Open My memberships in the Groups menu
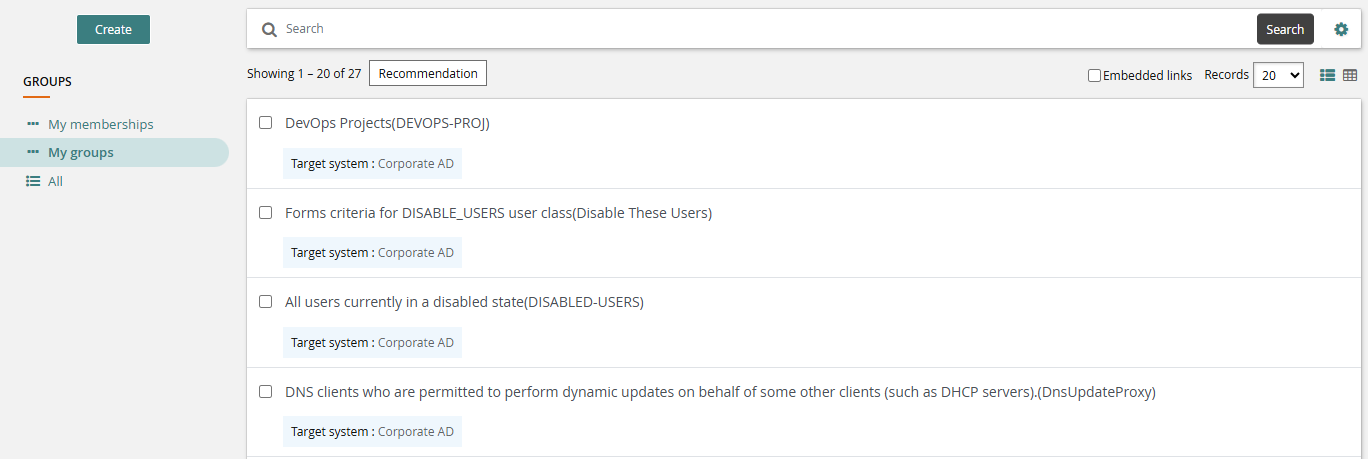The image size is (1368, 459). (x=100, y=124)
